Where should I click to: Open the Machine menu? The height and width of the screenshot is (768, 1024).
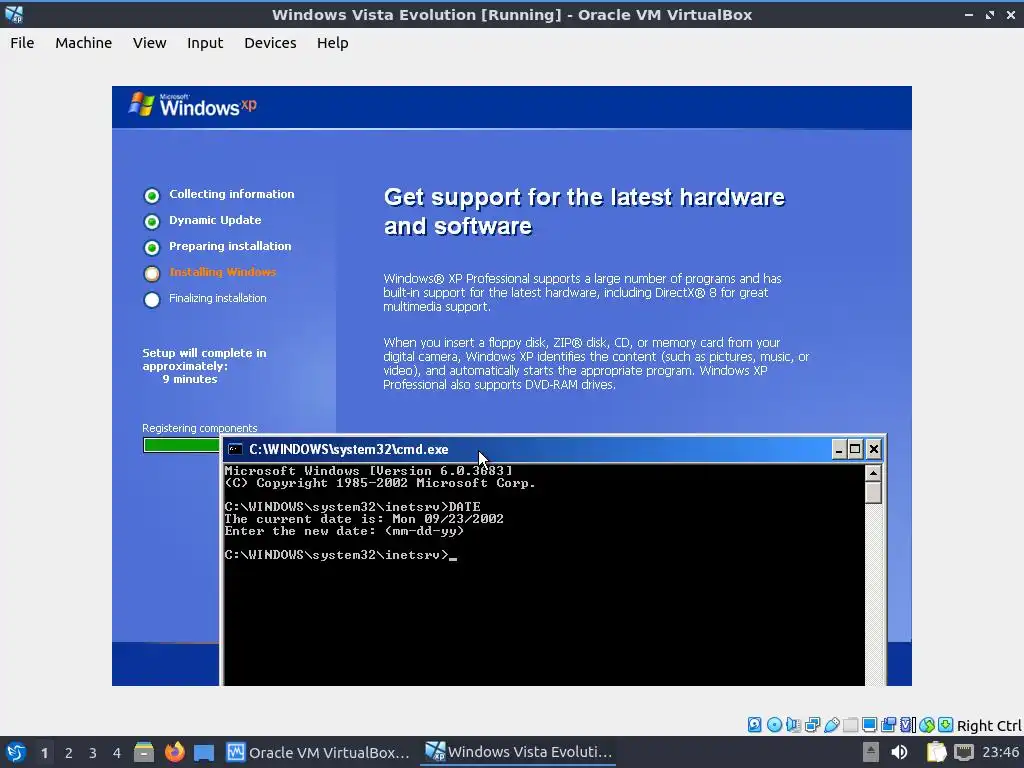click(x=84, y=43)
